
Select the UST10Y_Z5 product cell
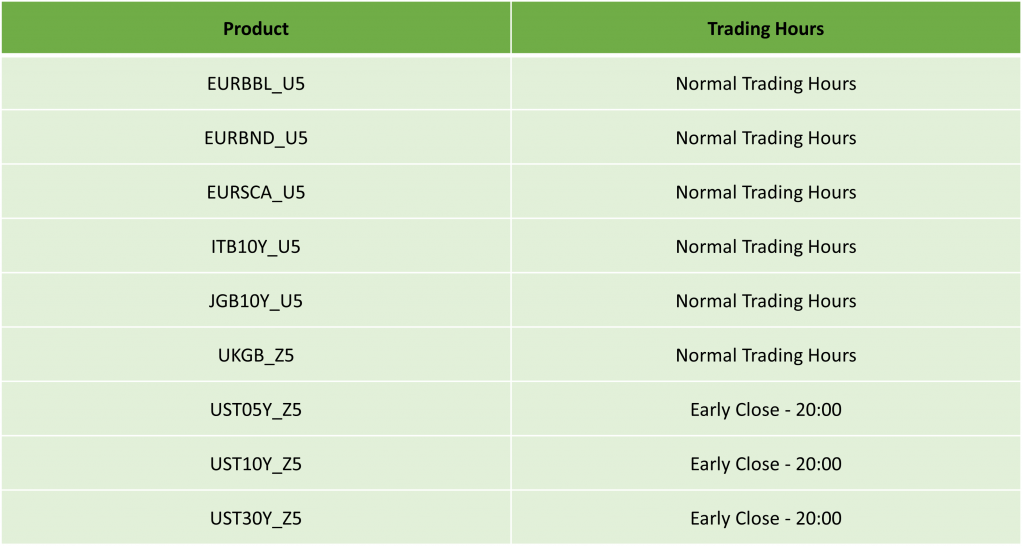coord(256,463)
